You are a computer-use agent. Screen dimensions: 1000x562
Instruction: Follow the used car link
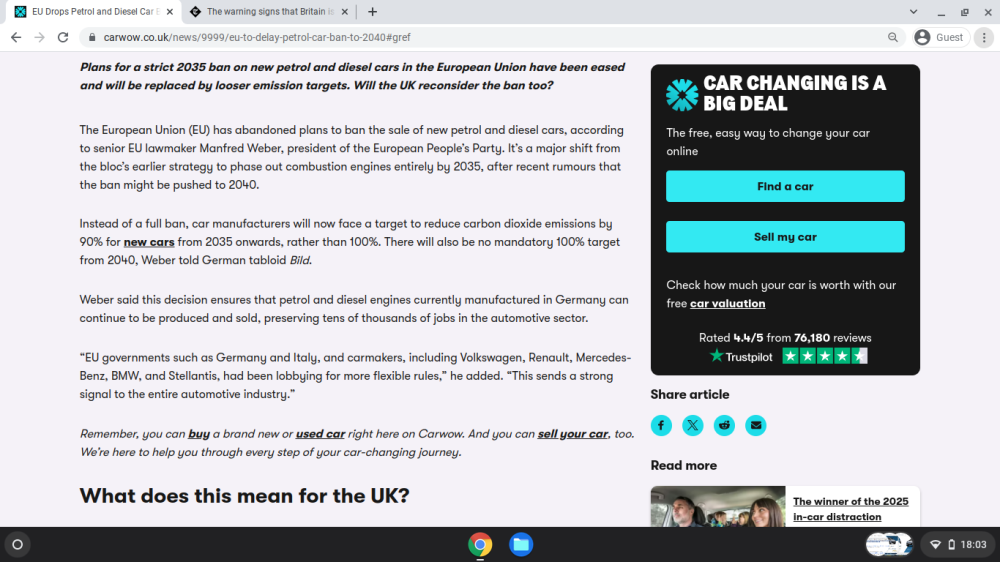320,434
